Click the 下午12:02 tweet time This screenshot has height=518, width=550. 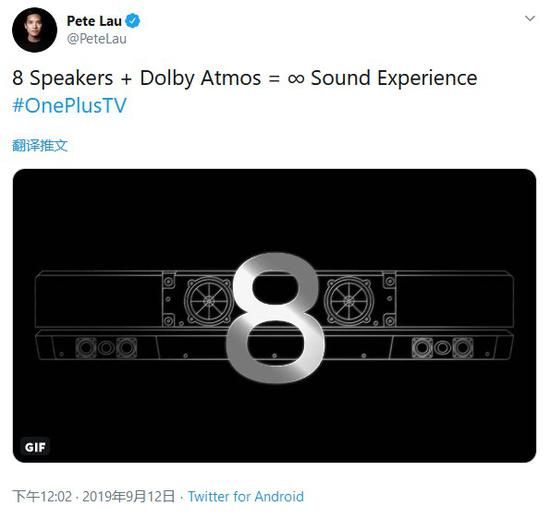[x=42, y=496]
